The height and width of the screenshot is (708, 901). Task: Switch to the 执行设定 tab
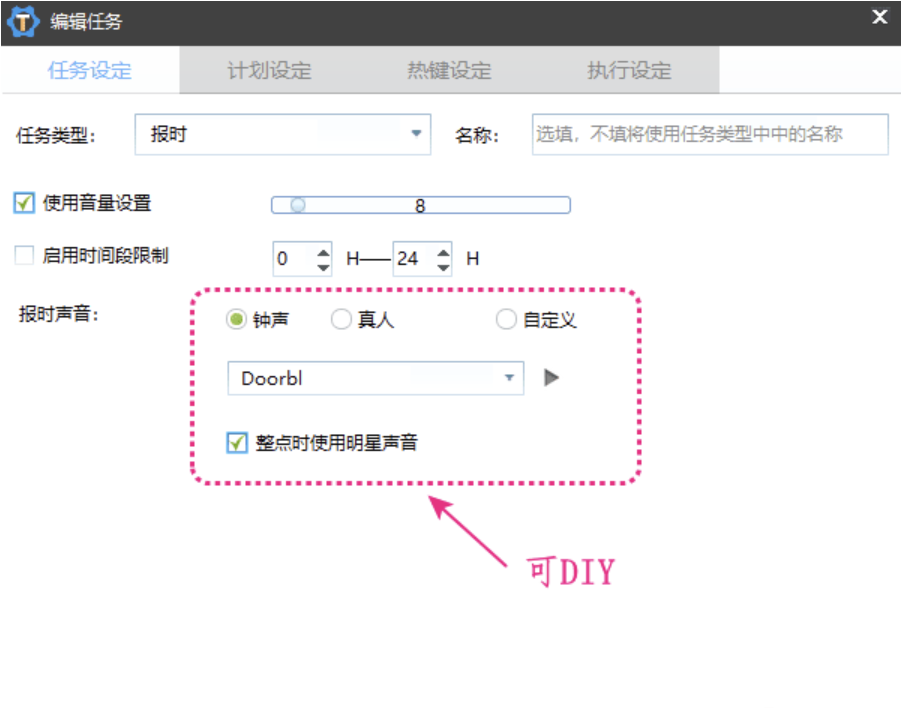point(627,70)
